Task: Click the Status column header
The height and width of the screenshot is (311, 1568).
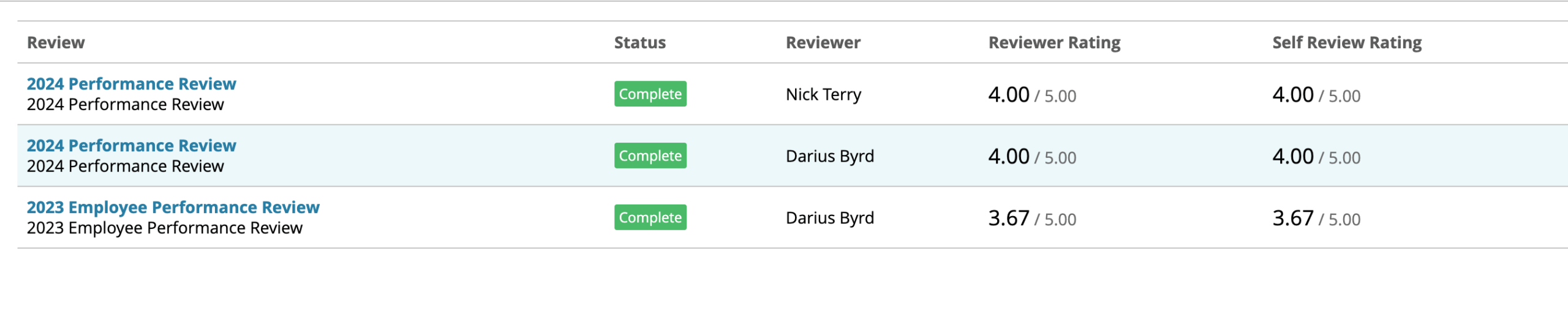Action: point(639,43)
